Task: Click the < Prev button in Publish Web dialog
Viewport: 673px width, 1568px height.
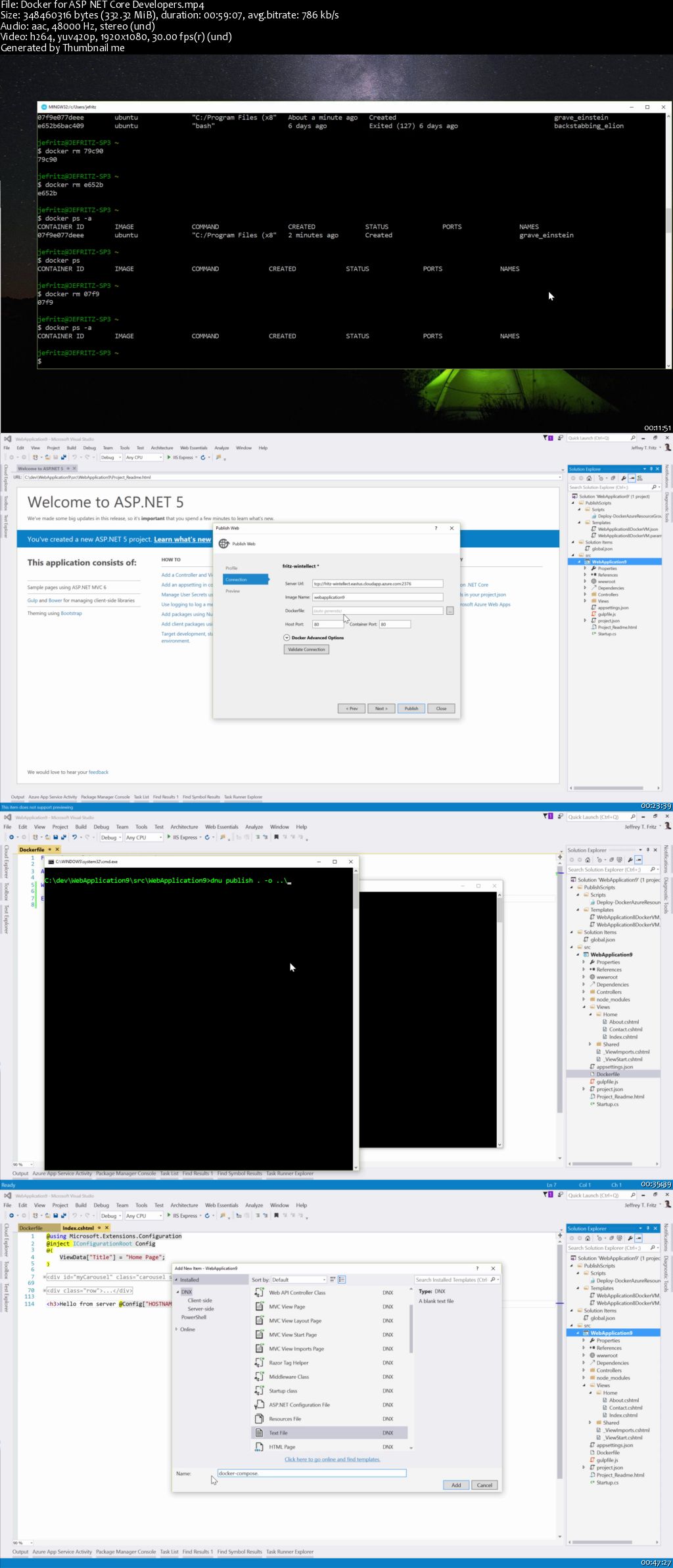Action: tap(352, 709)
